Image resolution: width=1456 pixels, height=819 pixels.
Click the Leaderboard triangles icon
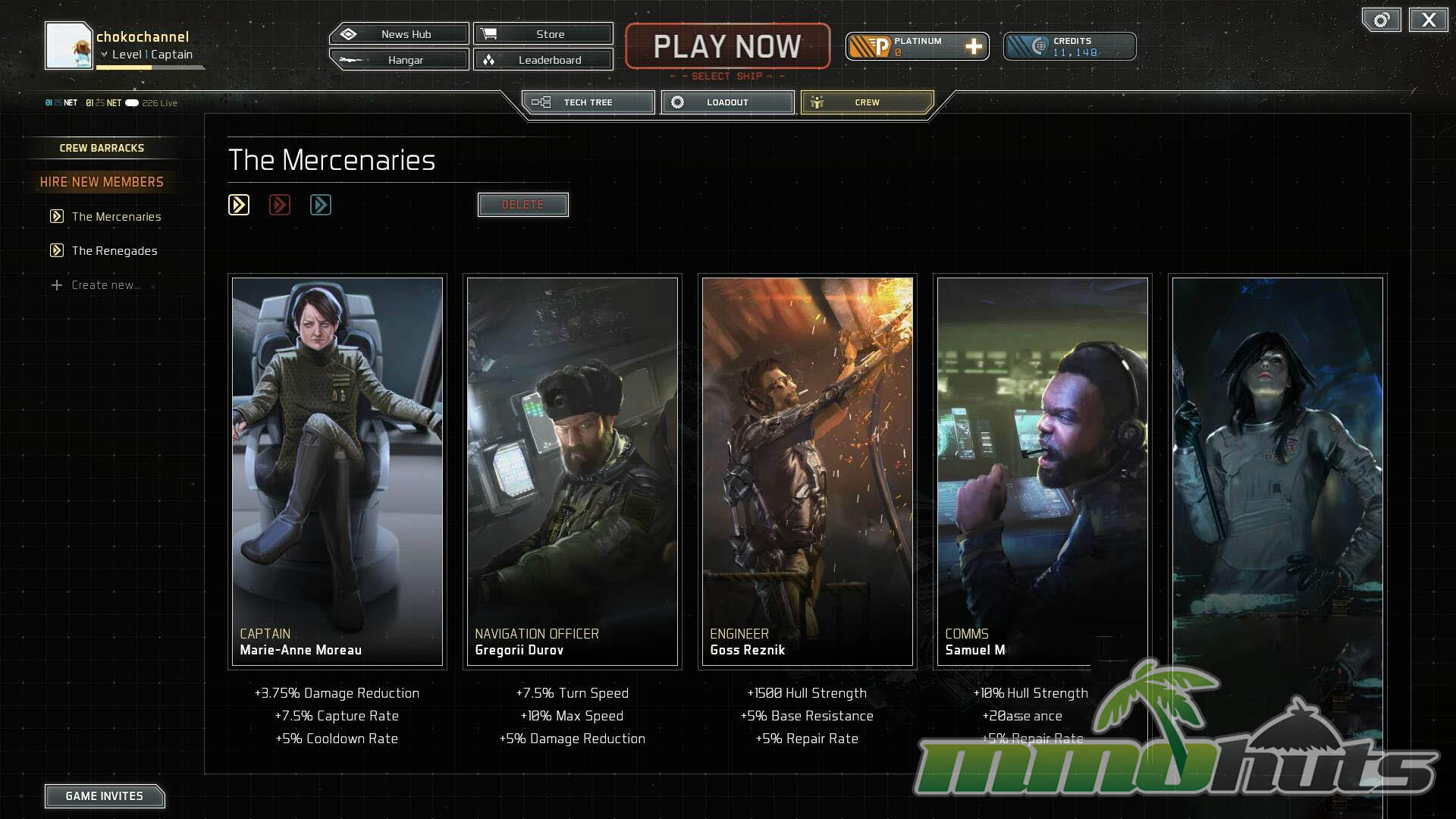click(489, 60)
